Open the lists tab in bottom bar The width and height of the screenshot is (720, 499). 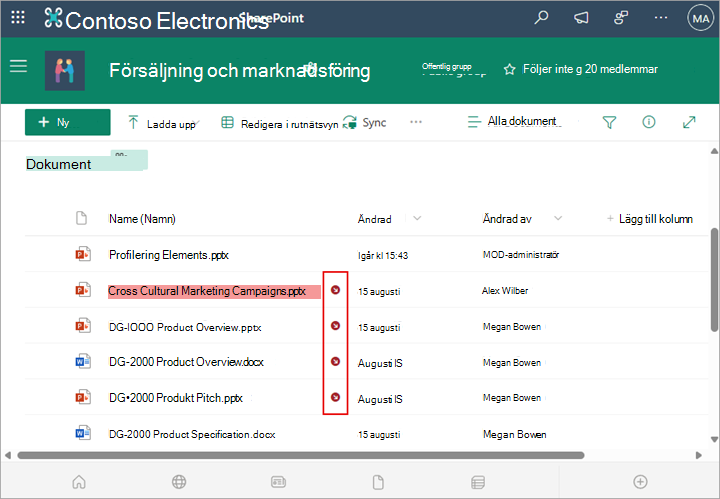[x=478, y=482]
